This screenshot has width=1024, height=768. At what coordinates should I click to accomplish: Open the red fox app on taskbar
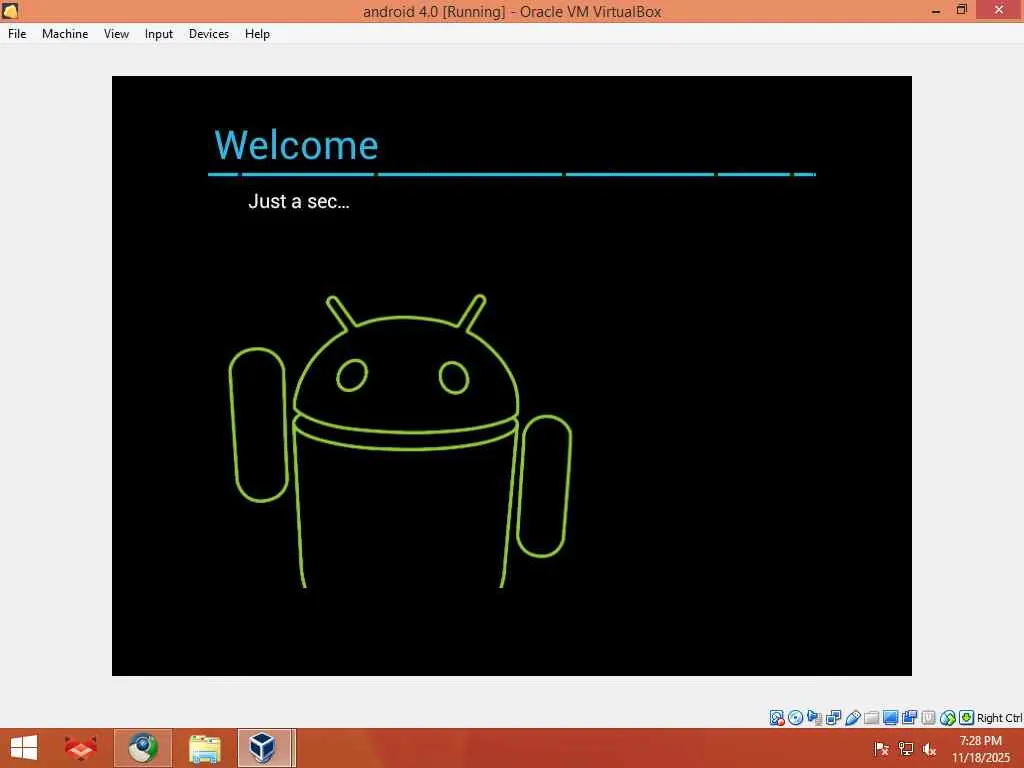pos(80,748)
